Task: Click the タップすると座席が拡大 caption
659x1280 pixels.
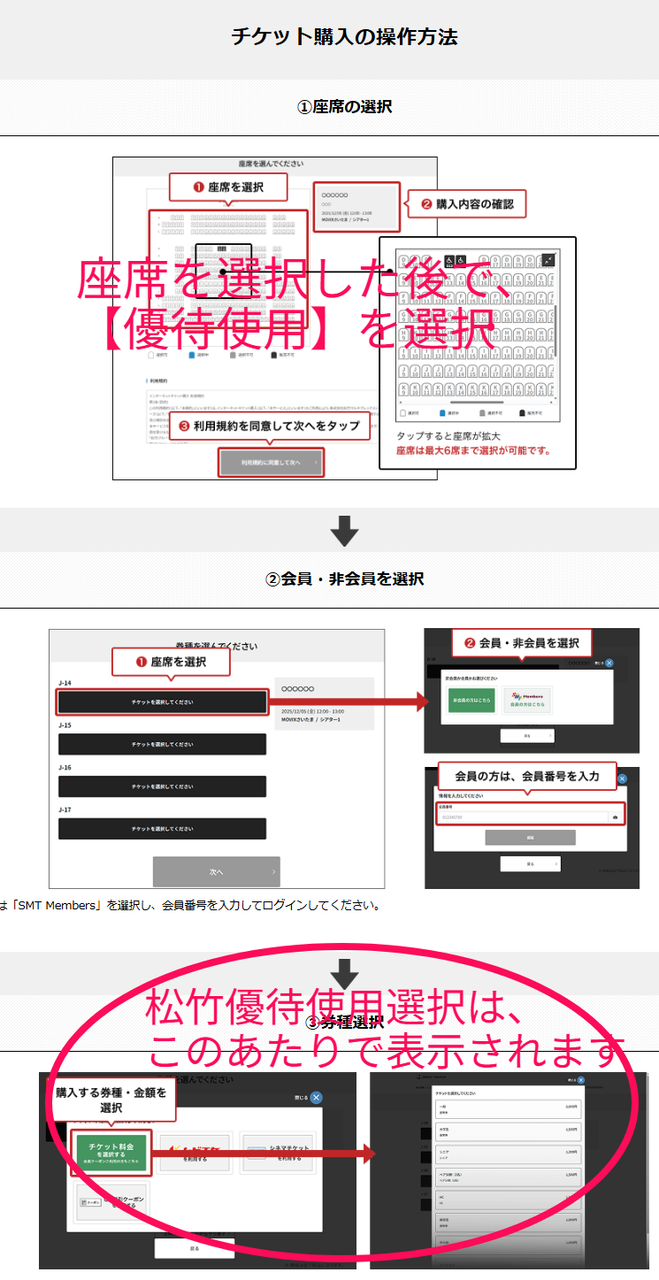Action: (x=448, y=436)
